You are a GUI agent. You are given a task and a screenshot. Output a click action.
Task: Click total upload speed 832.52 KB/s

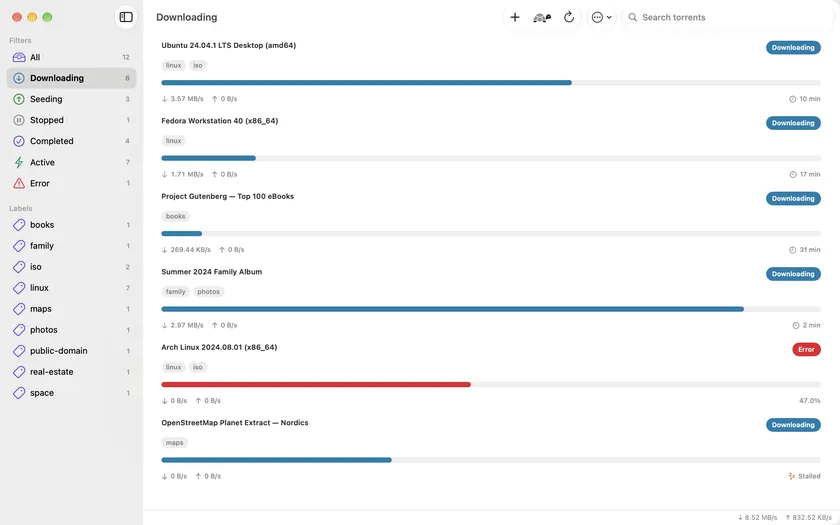[x=808, y=518]
